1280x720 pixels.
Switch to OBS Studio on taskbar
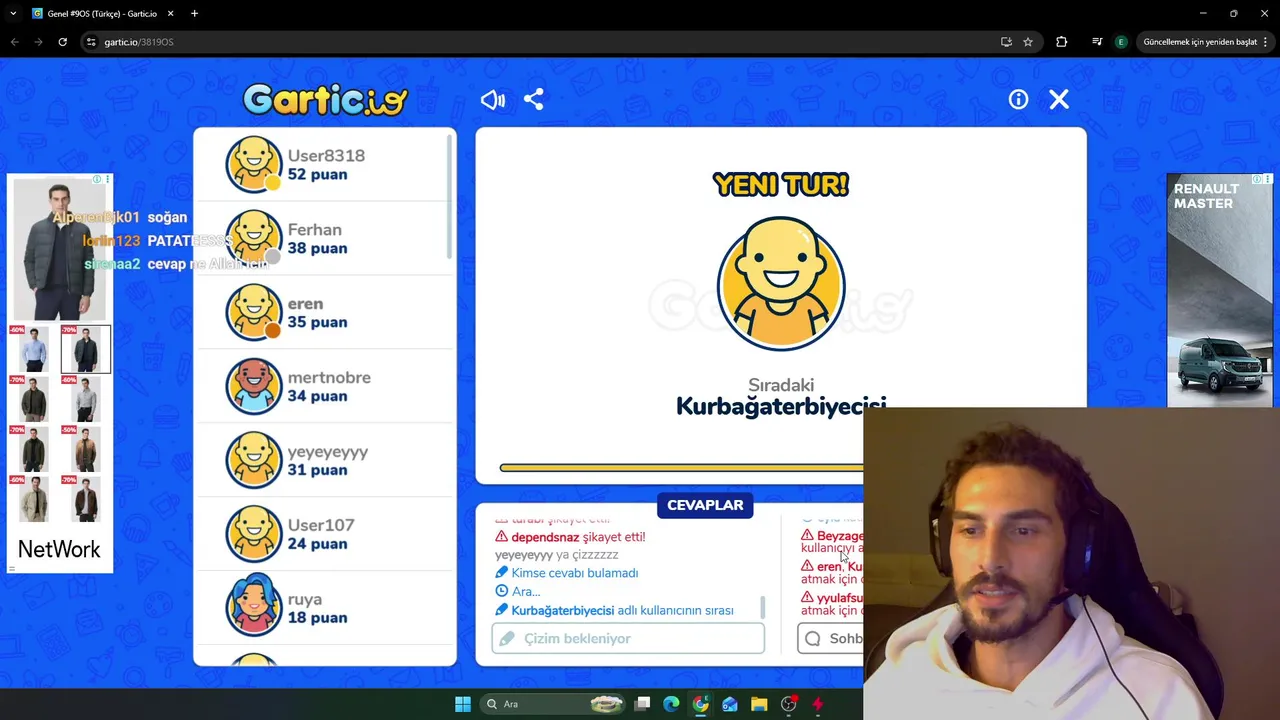pos(789,704)
